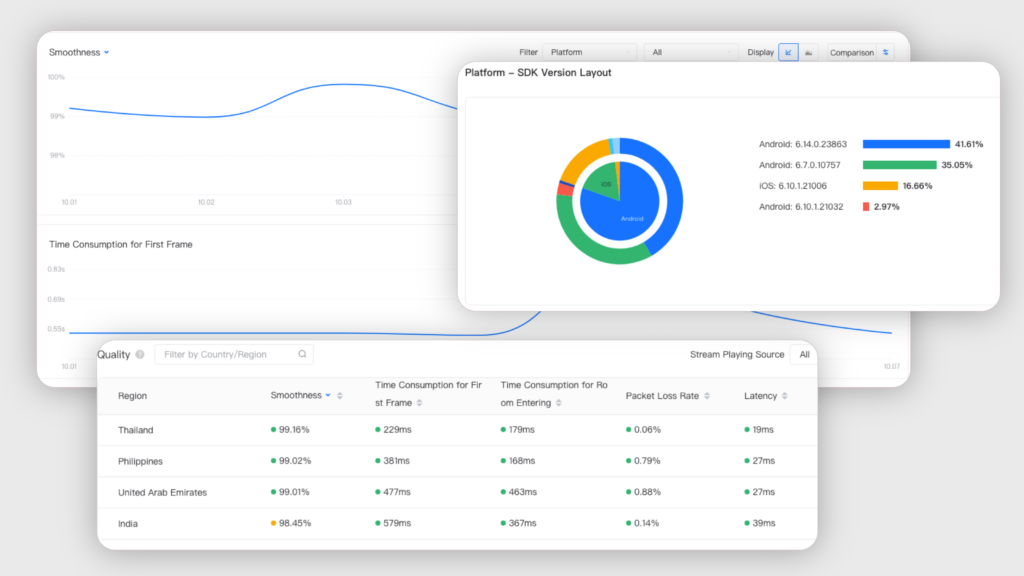Click United Arab Emirates' 463ms room entering value
1024x576 pixels.
(x=522, y=492)
